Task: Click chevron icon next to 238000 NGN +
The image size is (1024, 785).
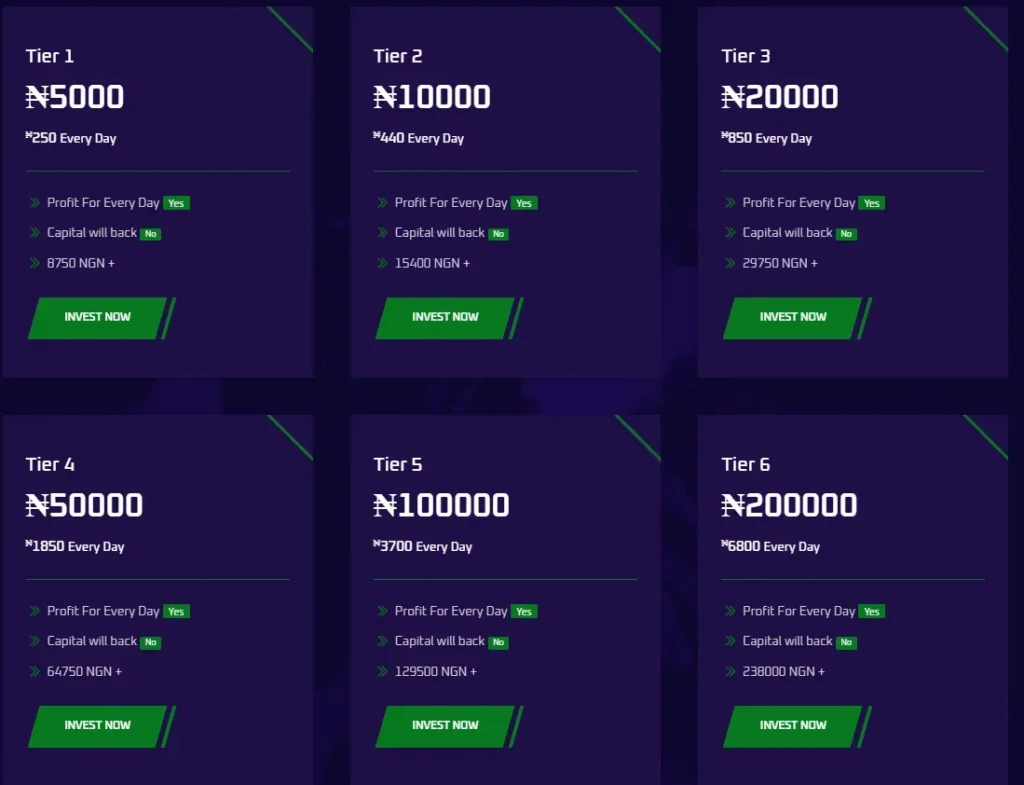Action: click(x=731, y=672)
